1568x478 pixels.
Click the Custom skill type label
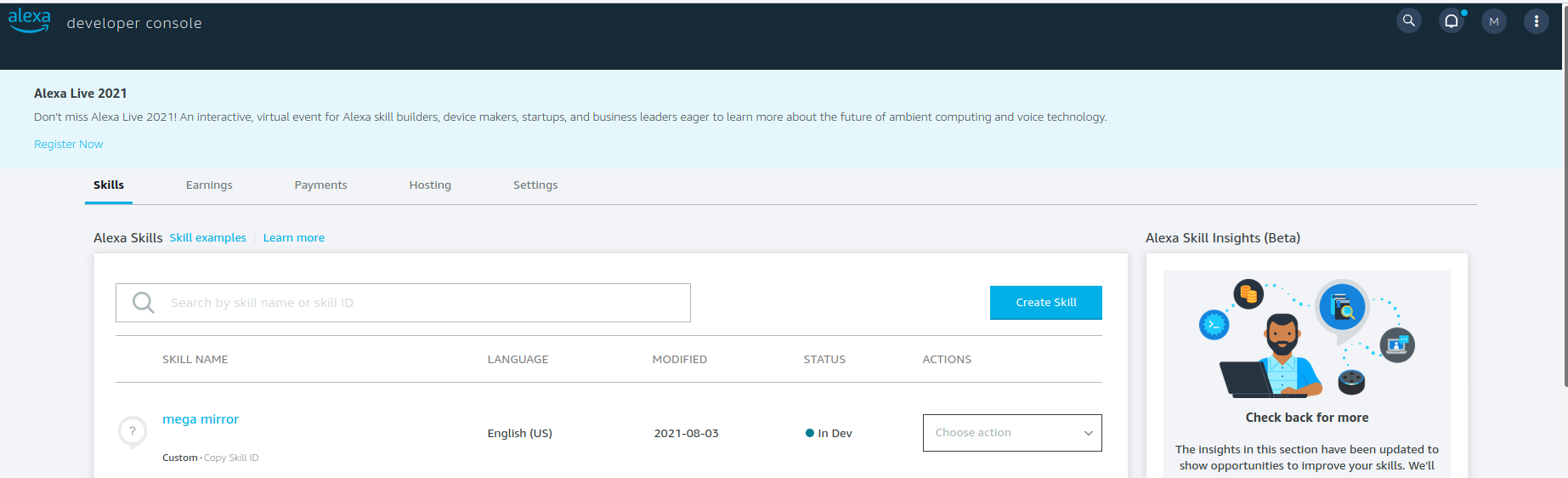(x=179, y=458)
